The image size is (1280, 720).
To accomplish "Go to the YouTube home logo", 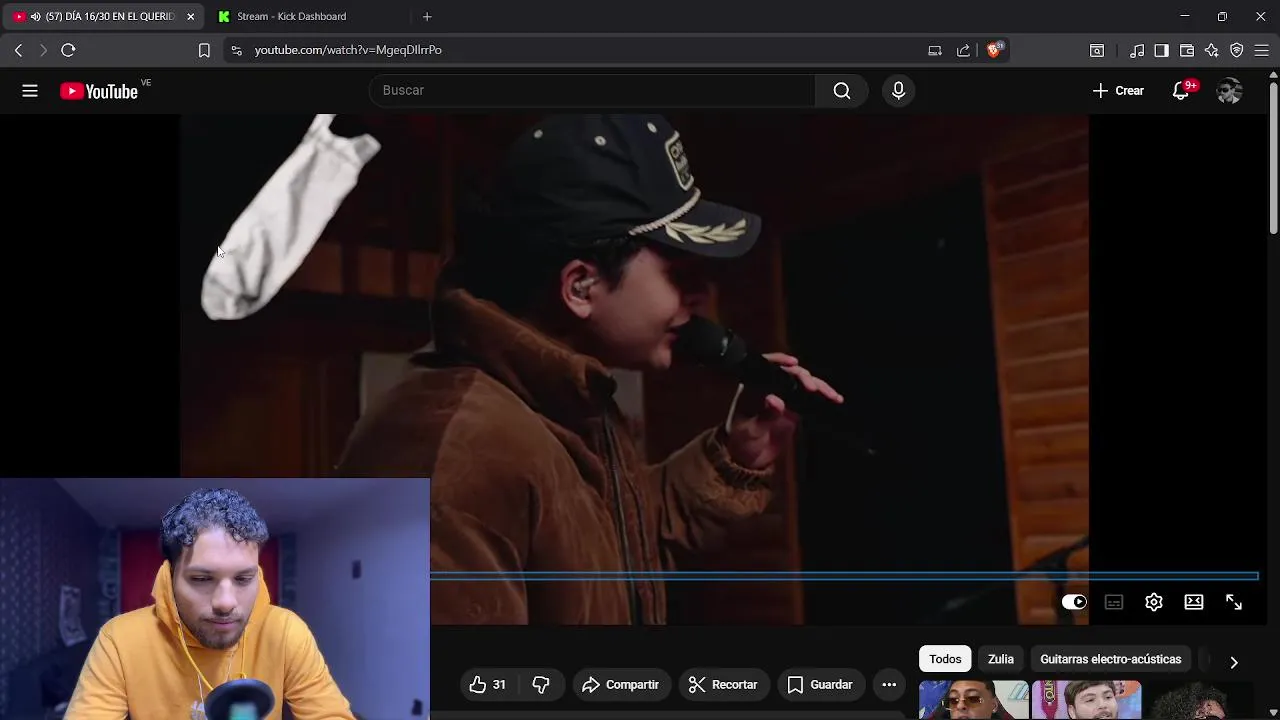I will pyautogui.click(x=99, y=91).
